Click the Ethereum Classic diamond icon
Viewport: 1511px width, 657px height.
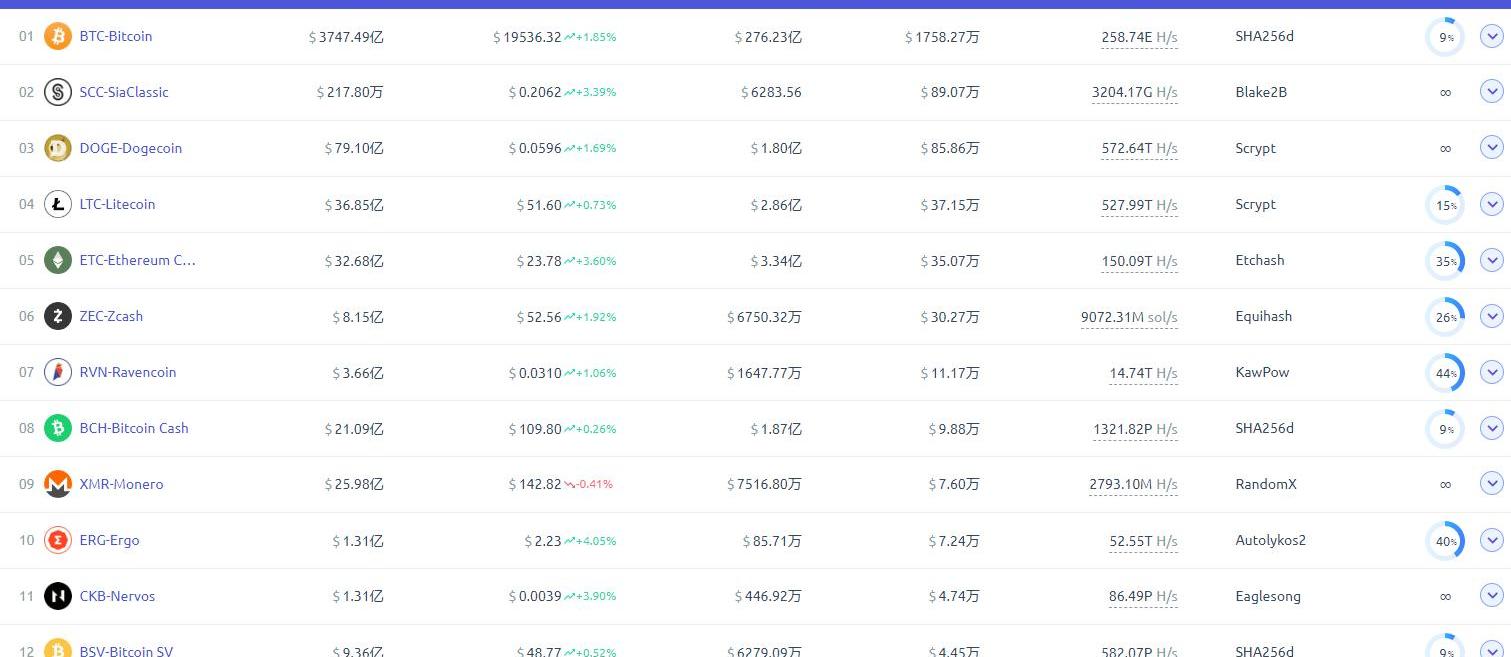58,261
